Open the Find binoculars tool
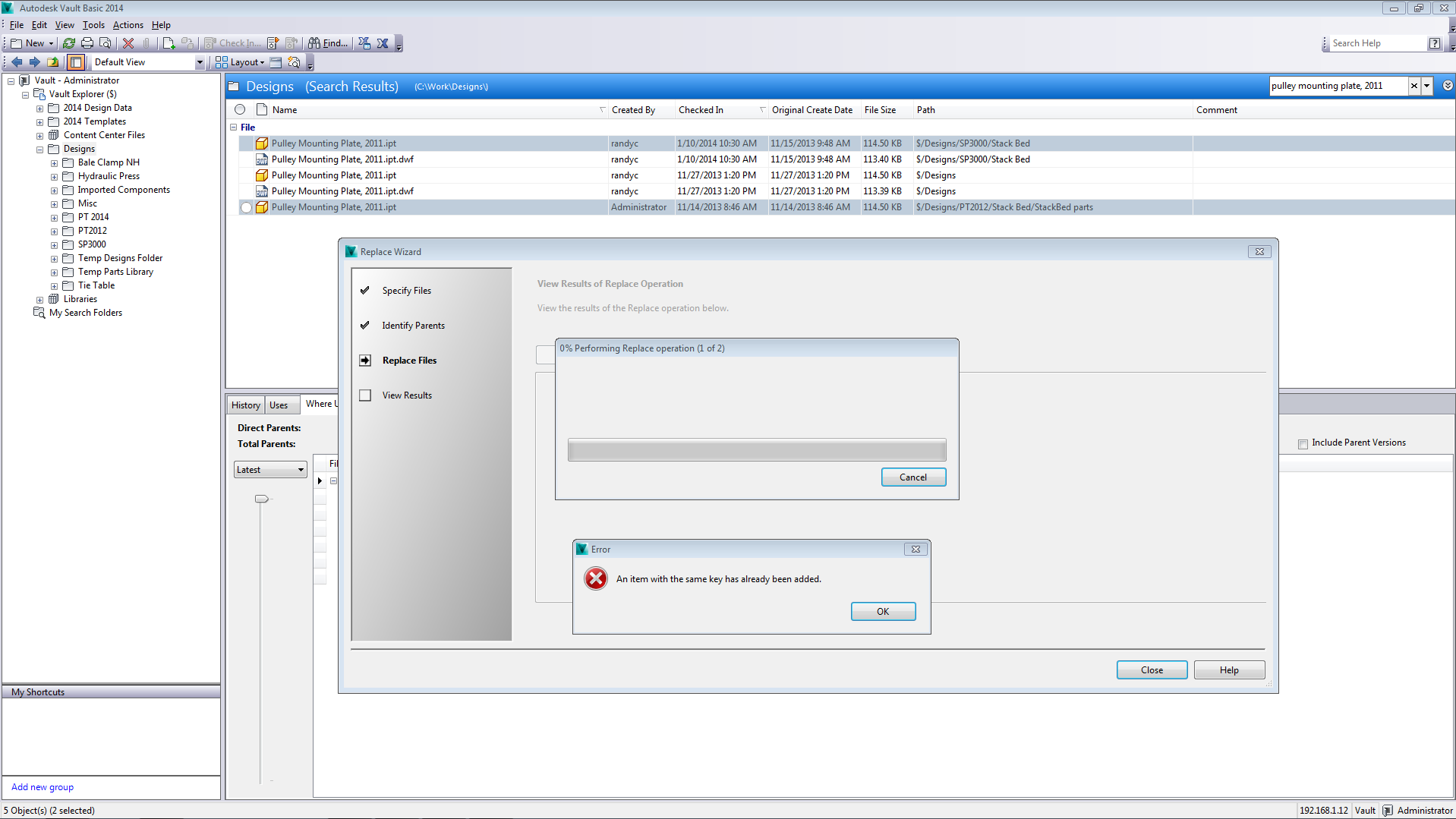This screenshot has width=1456, height=819. (328, 43)
